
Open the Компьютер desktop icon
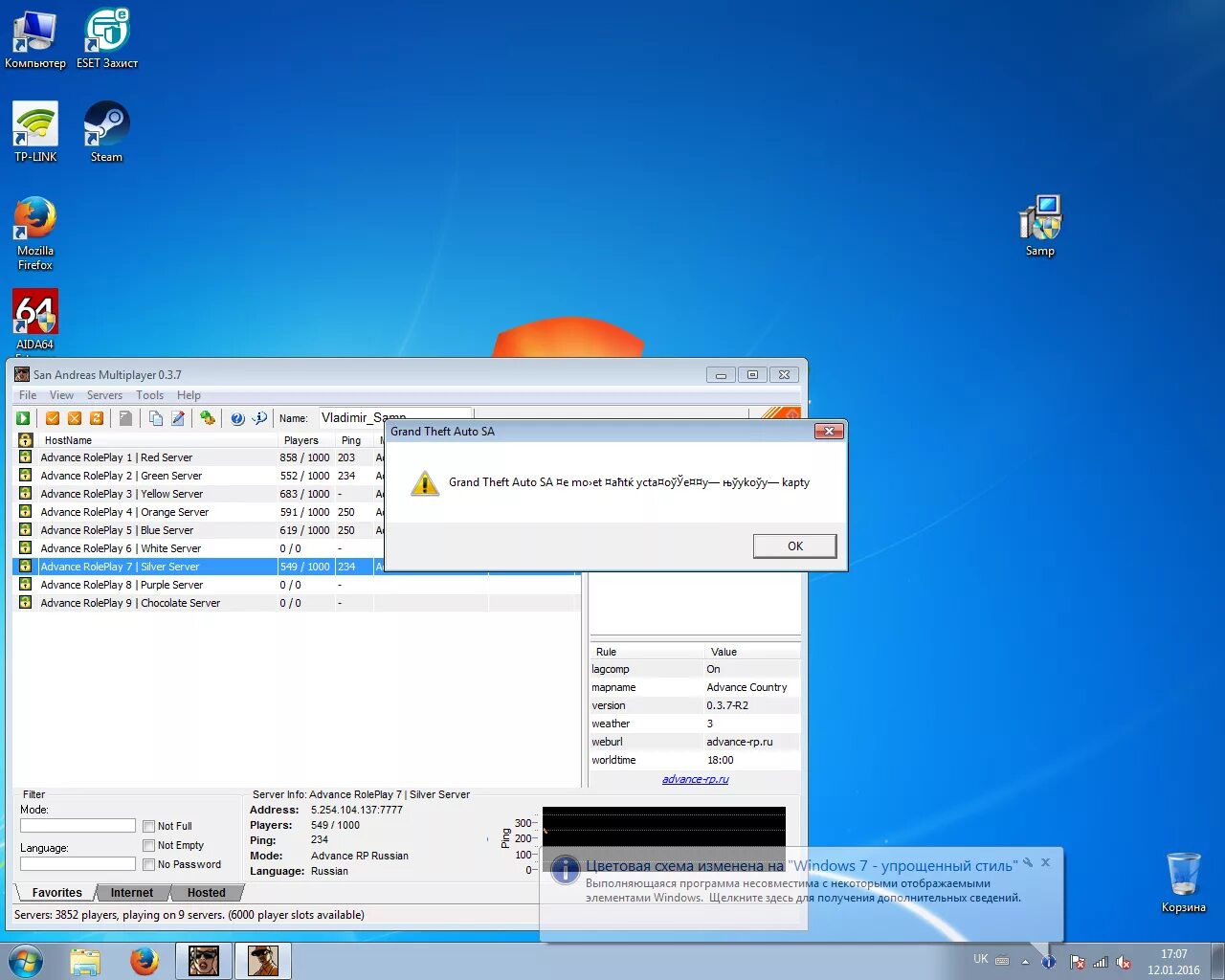[x=35, y=40]
